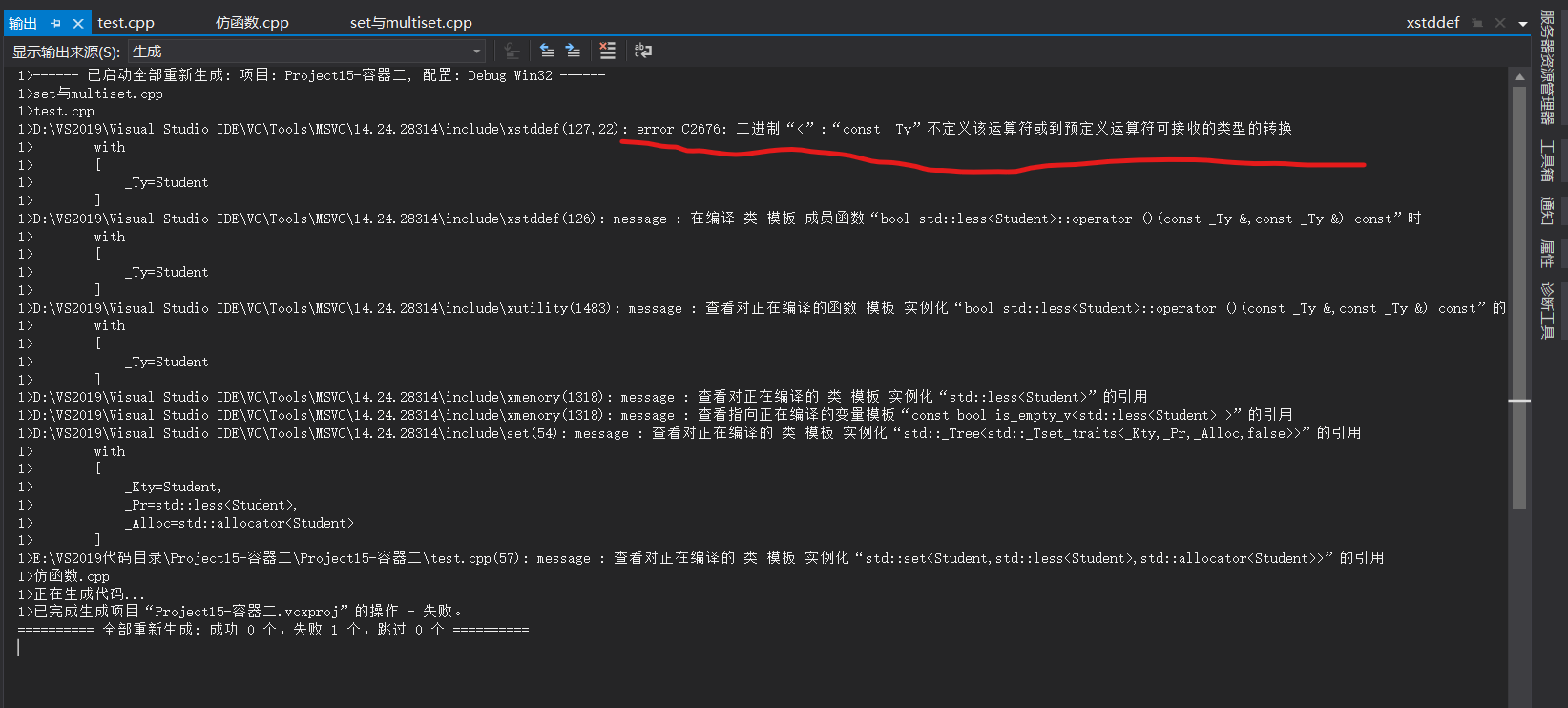The height and width of the screenshot is (708, 1568).
Task: Open the 显示输出来源 combo box showing 生成
Action: [x=306, y=52]
